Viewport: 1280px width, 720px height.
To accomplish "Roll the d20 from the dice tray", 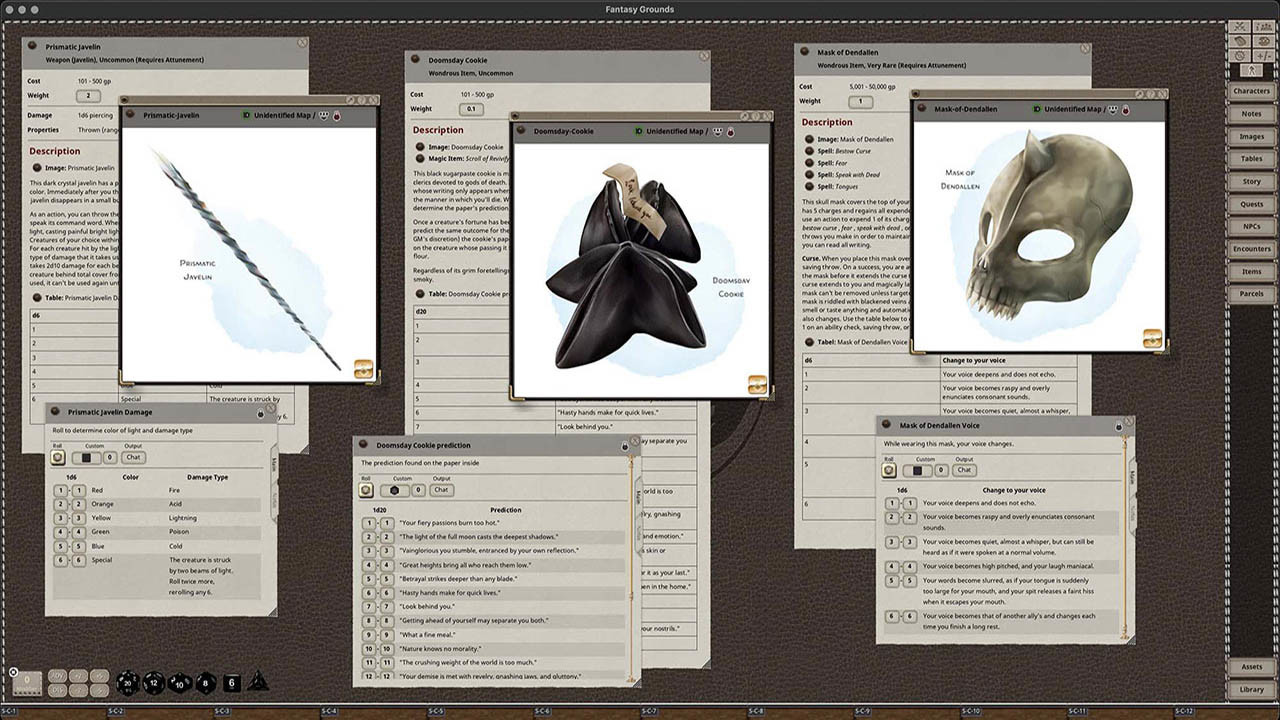I will 127,683.
